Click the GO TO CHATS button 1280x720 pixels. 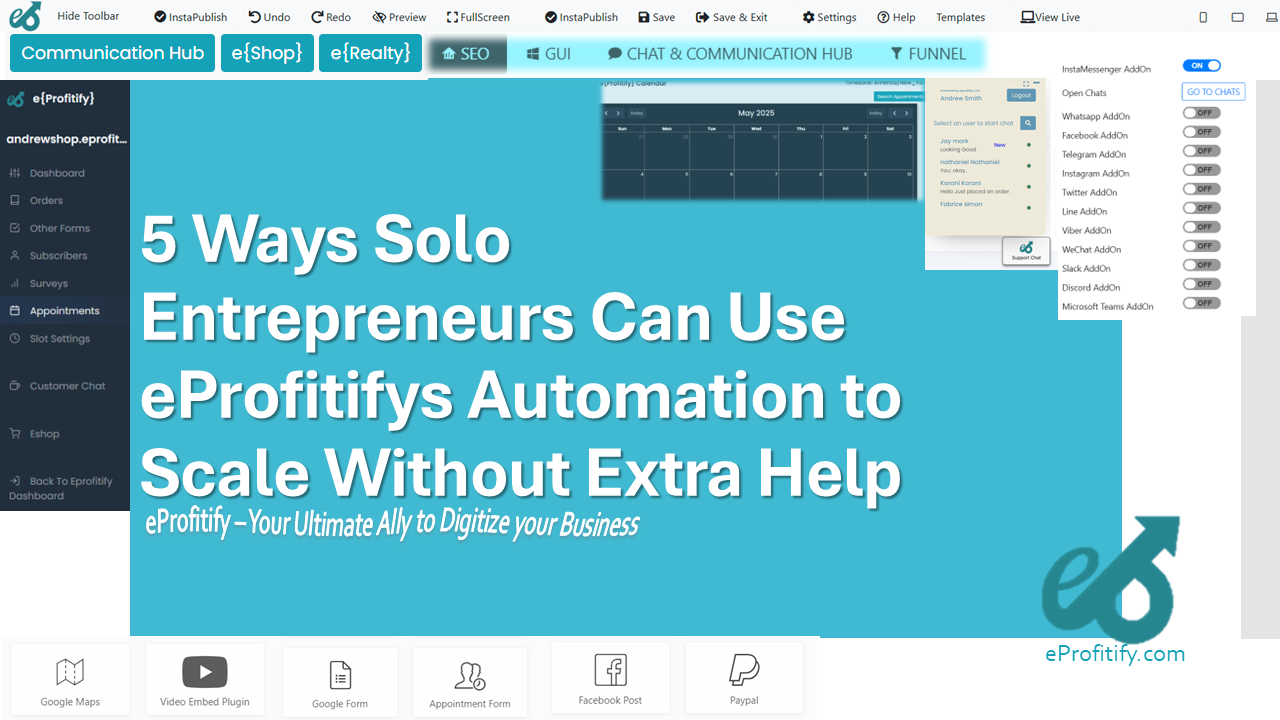(1213, 92)
